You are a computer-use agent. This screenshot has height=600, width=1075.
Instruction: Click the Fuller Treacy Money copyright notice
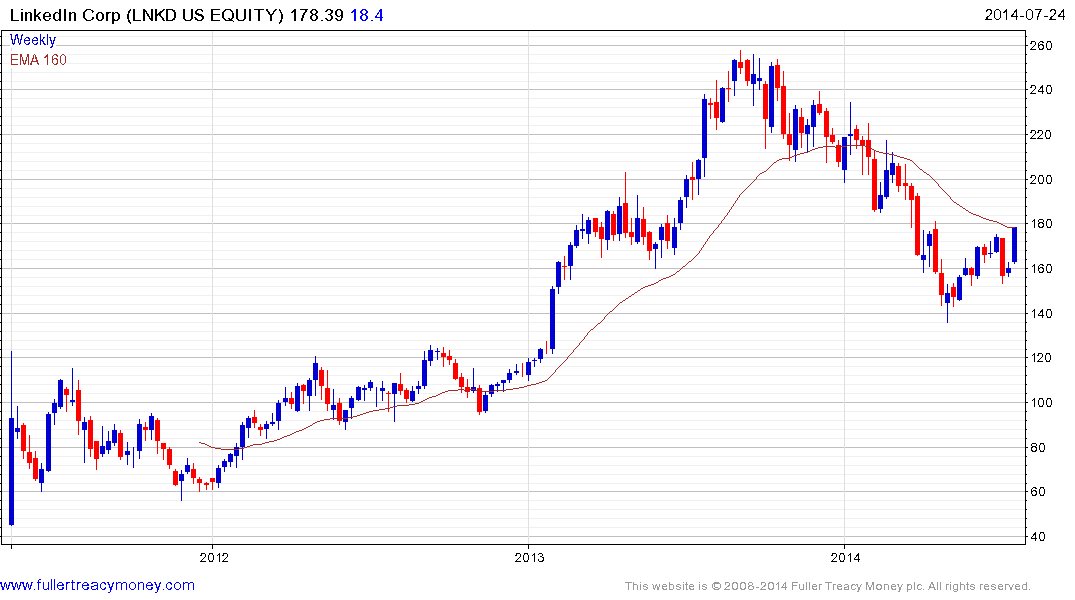point(828,586)
